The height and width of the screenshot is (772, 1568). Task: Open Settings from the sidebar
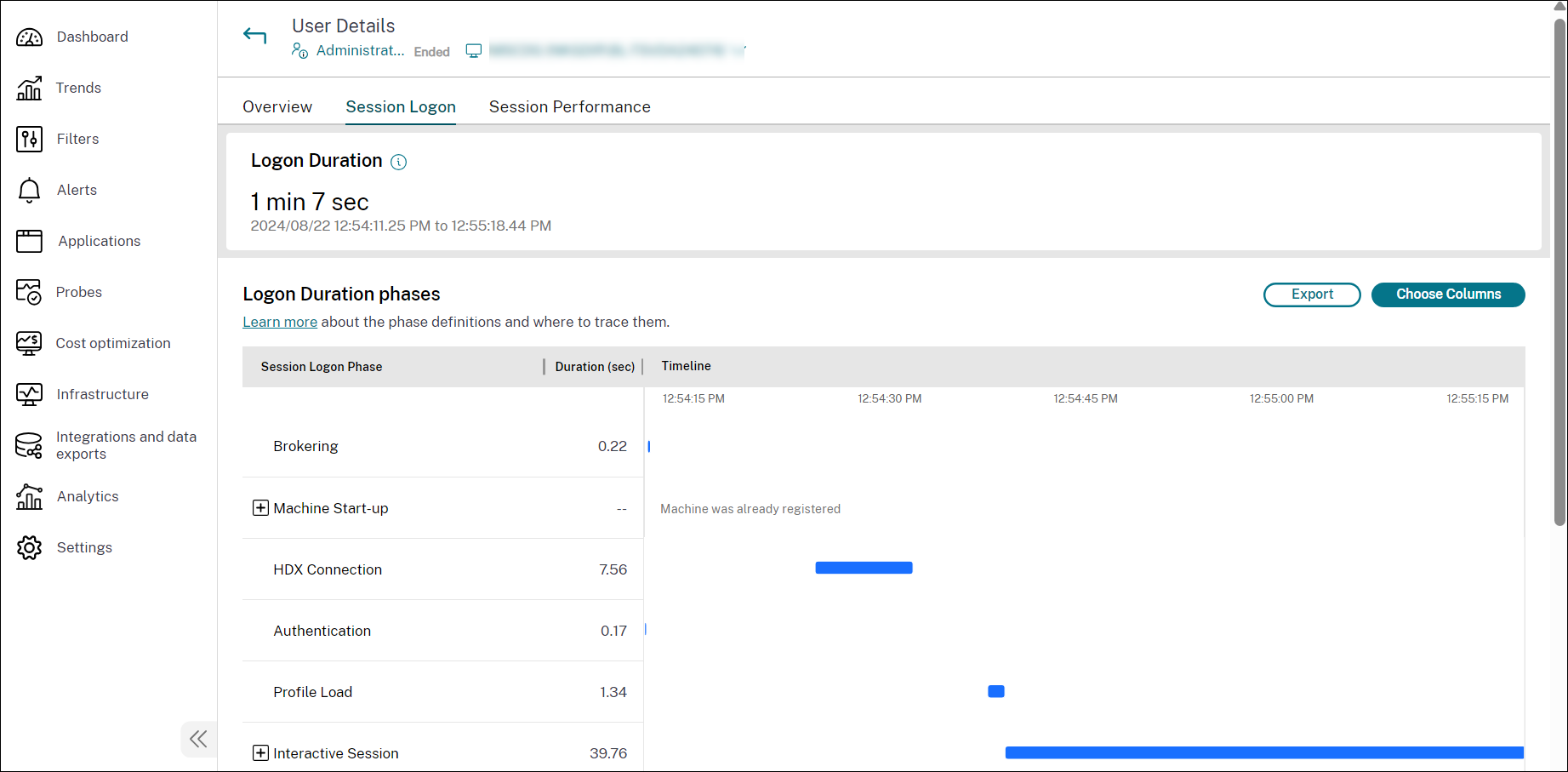tap(84, 547)
